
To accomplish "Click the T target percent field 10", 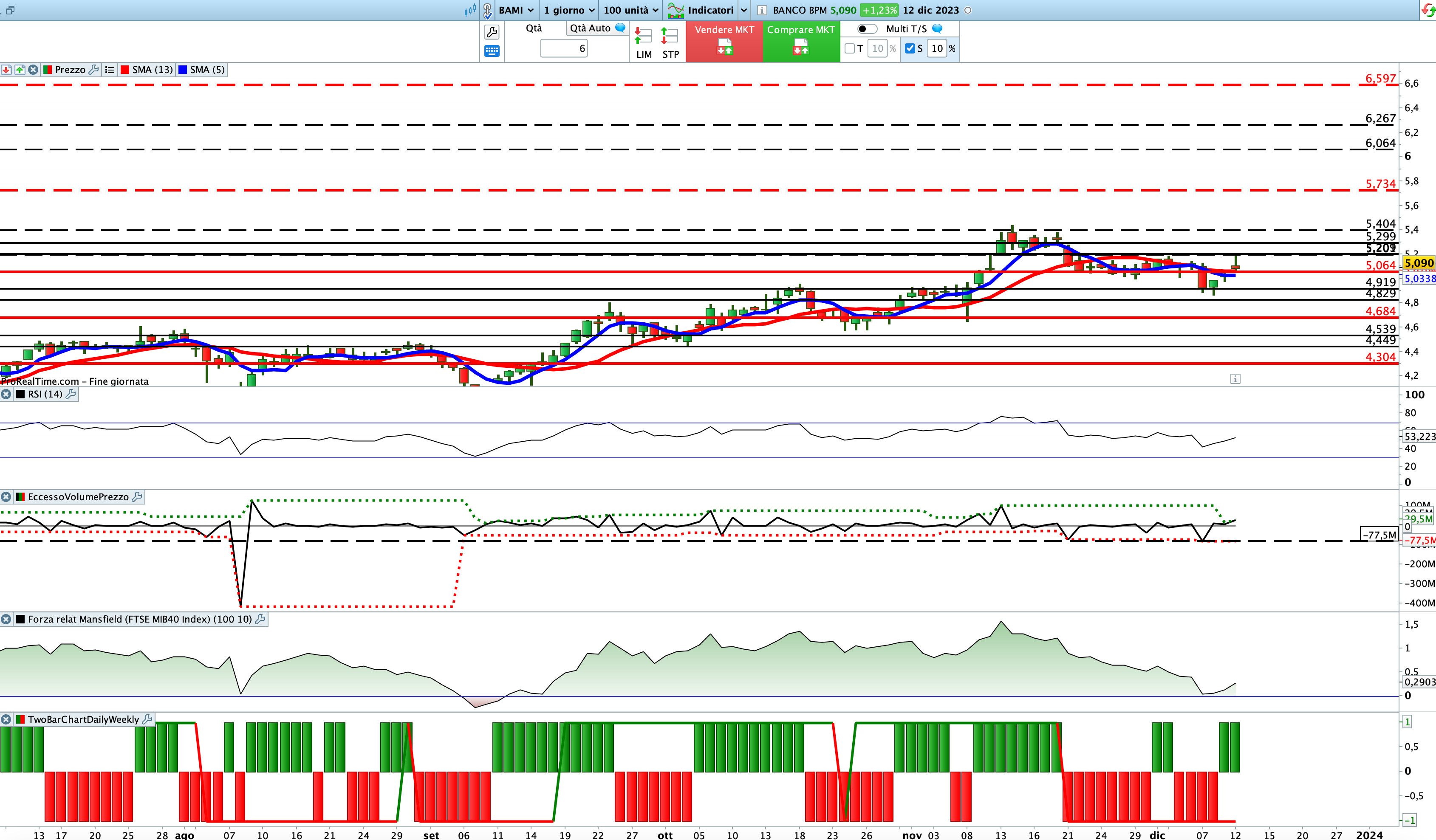I will pos(878,48).
